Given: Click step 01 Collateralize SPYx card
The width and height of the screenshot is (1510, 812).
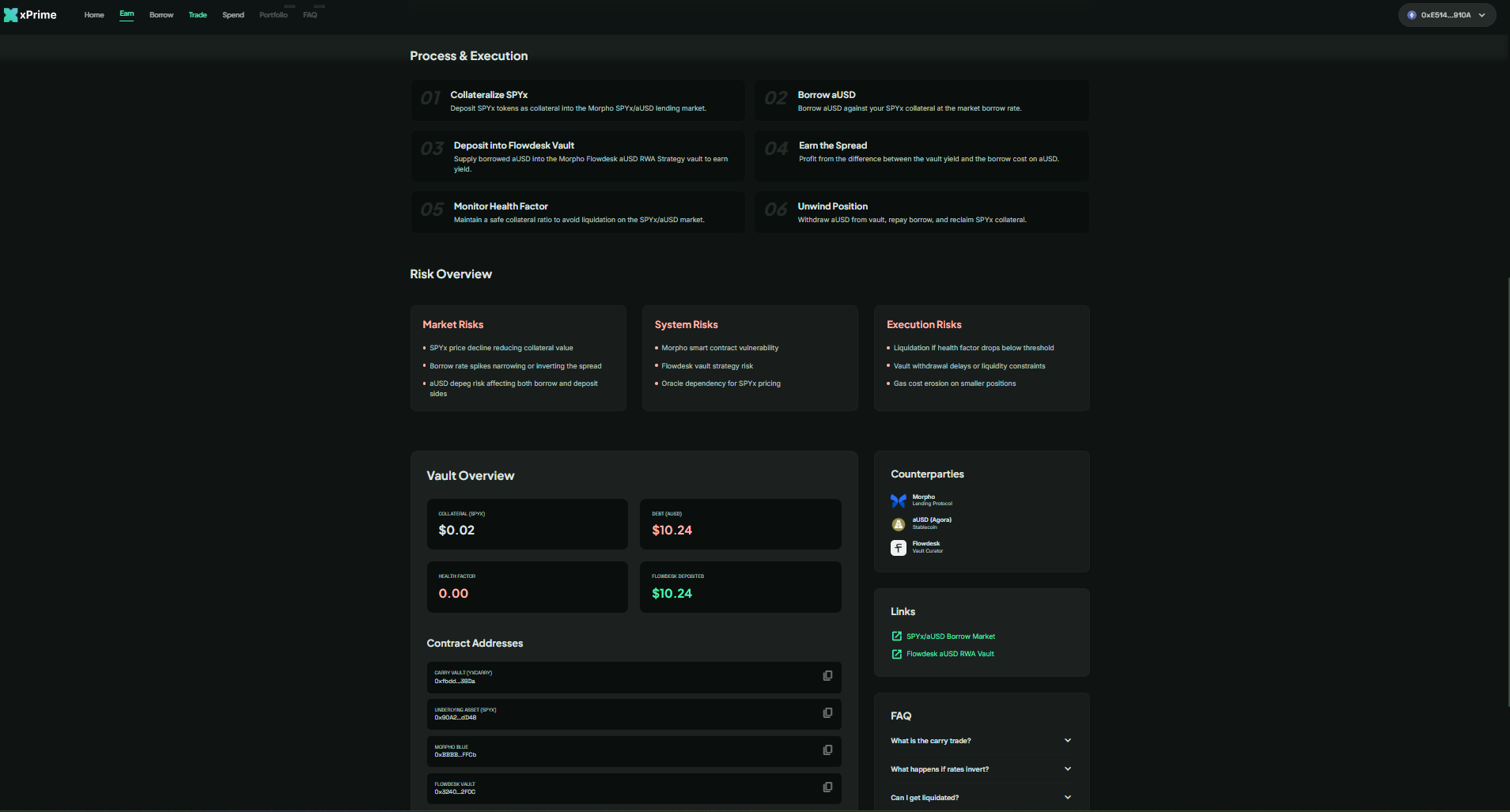Looking at the screenshot, I should [577, 100].
